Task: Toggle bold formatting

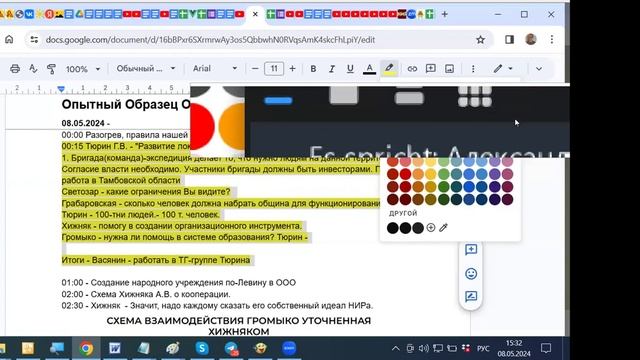Action: click(x=313, y=69)
